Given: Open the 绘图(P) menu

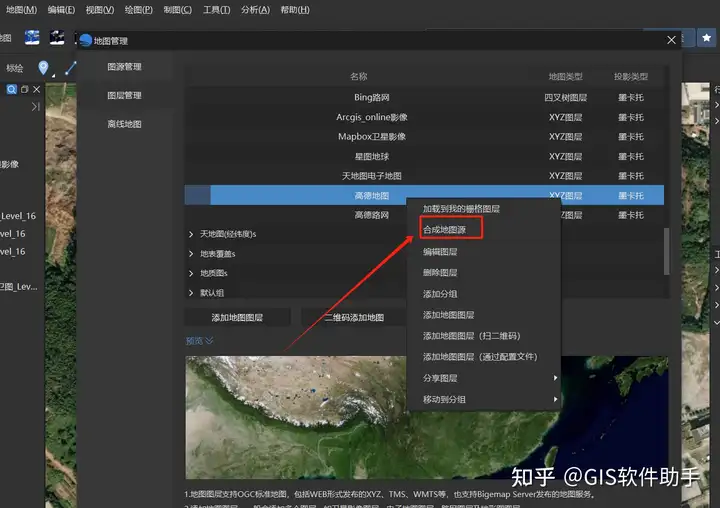Looking at the screenshot, I should 139,10.
